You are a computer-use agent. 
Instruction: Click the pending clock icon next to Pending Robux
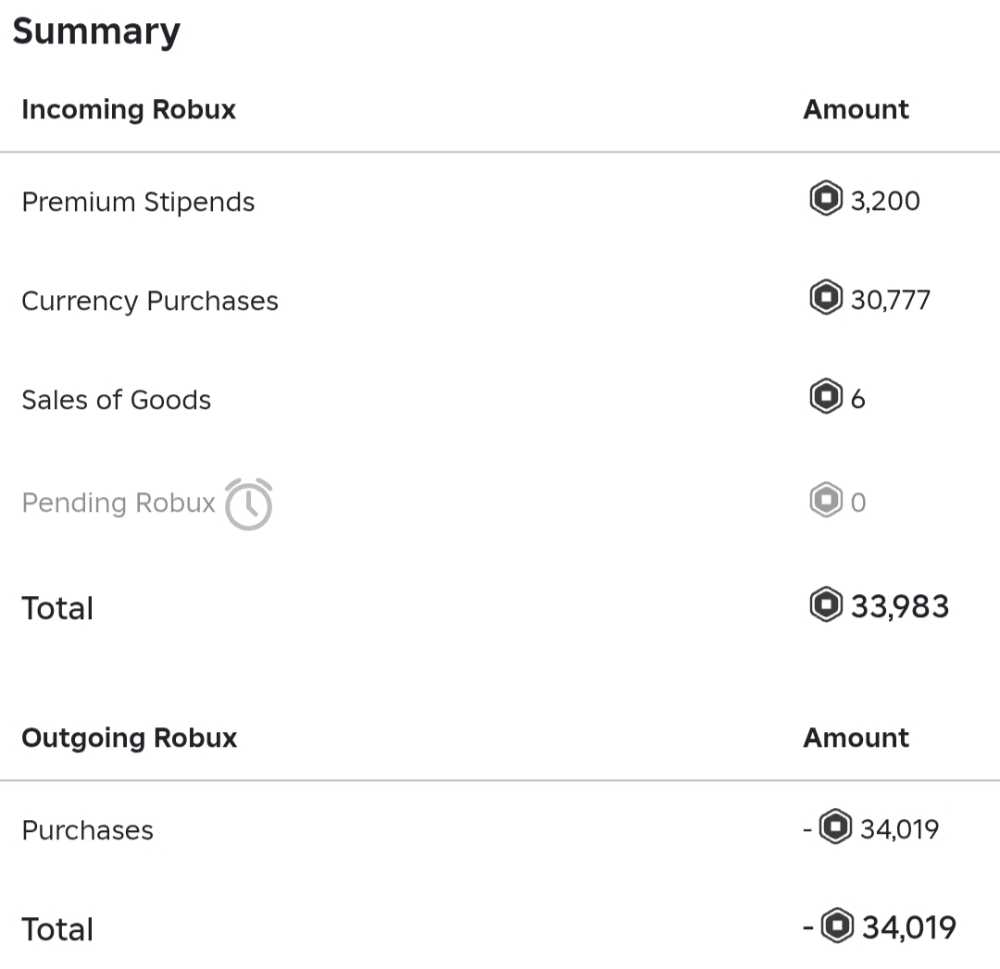249,504
